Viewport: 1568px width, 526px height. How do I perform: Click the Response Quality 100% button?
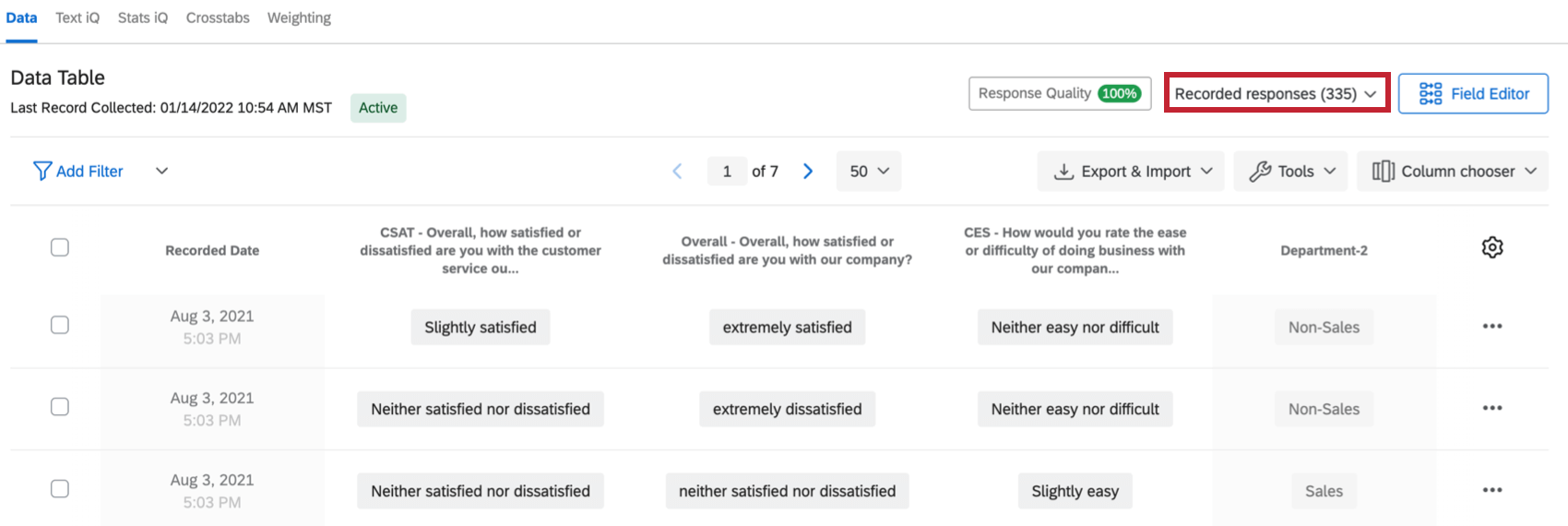(x=1059, y=94)
